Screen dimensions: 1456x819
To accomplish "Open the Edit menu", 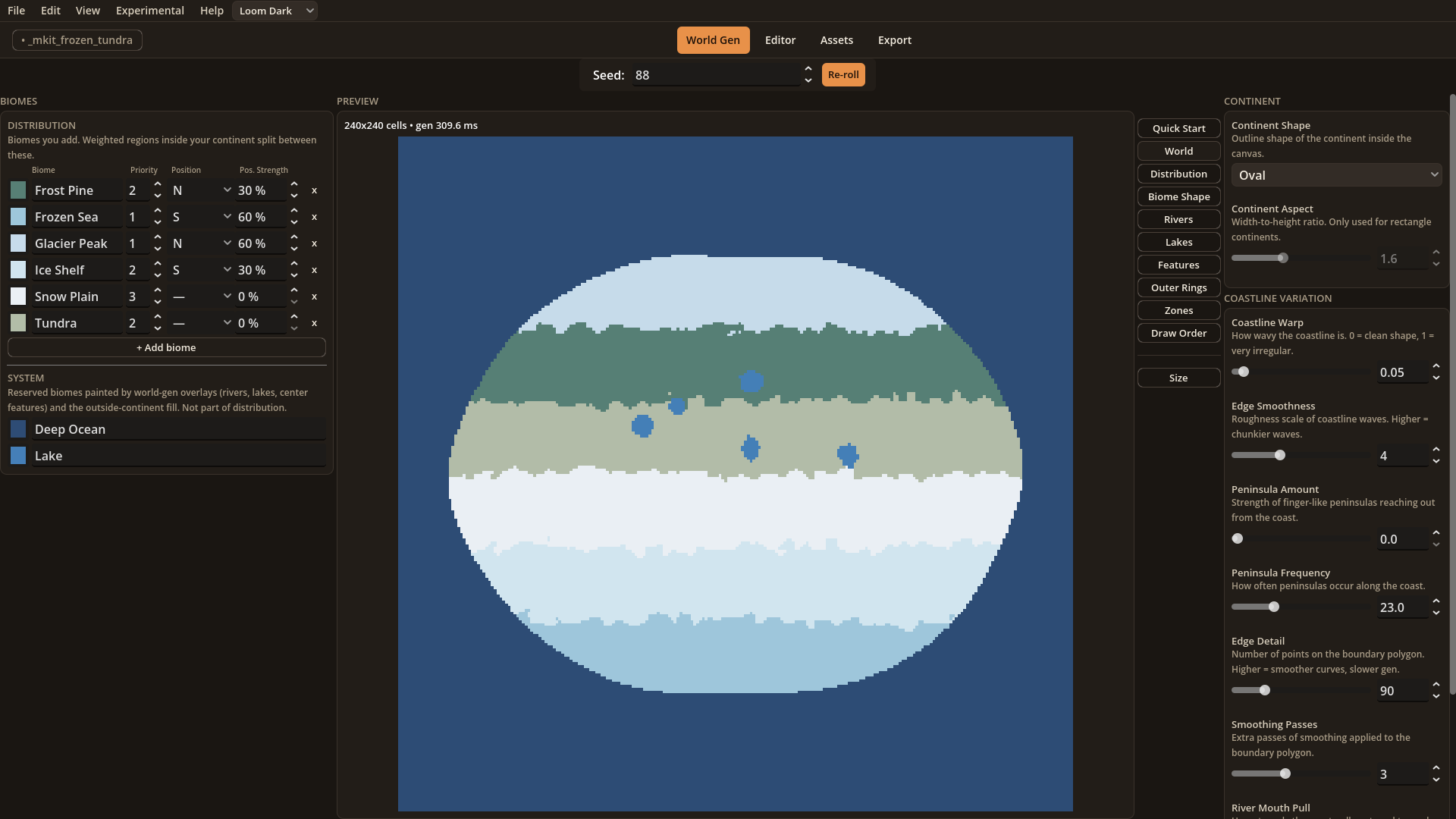I will [x=51, y=11].
